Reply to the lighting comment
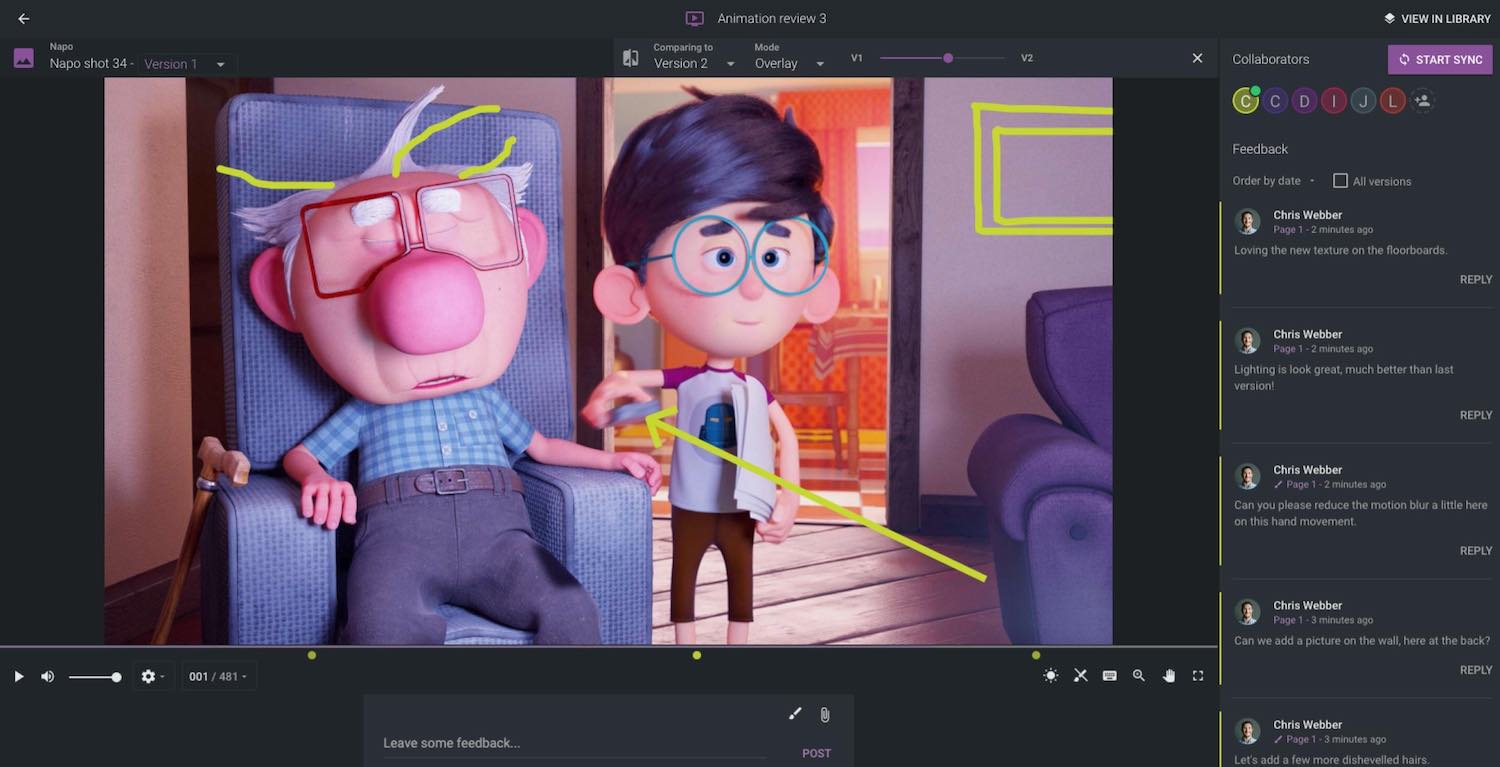Screen dimensions: 1500x767 [1476, 415]
